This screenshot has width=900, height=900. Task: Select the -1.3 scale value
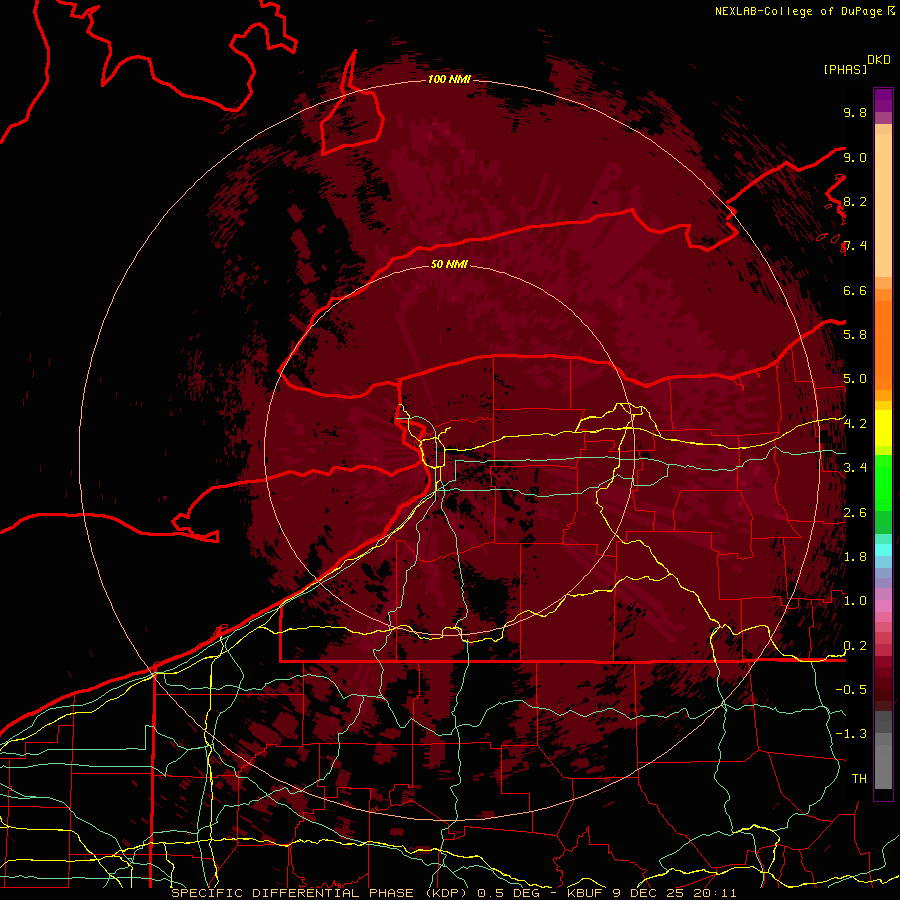[x=851, y=734]
